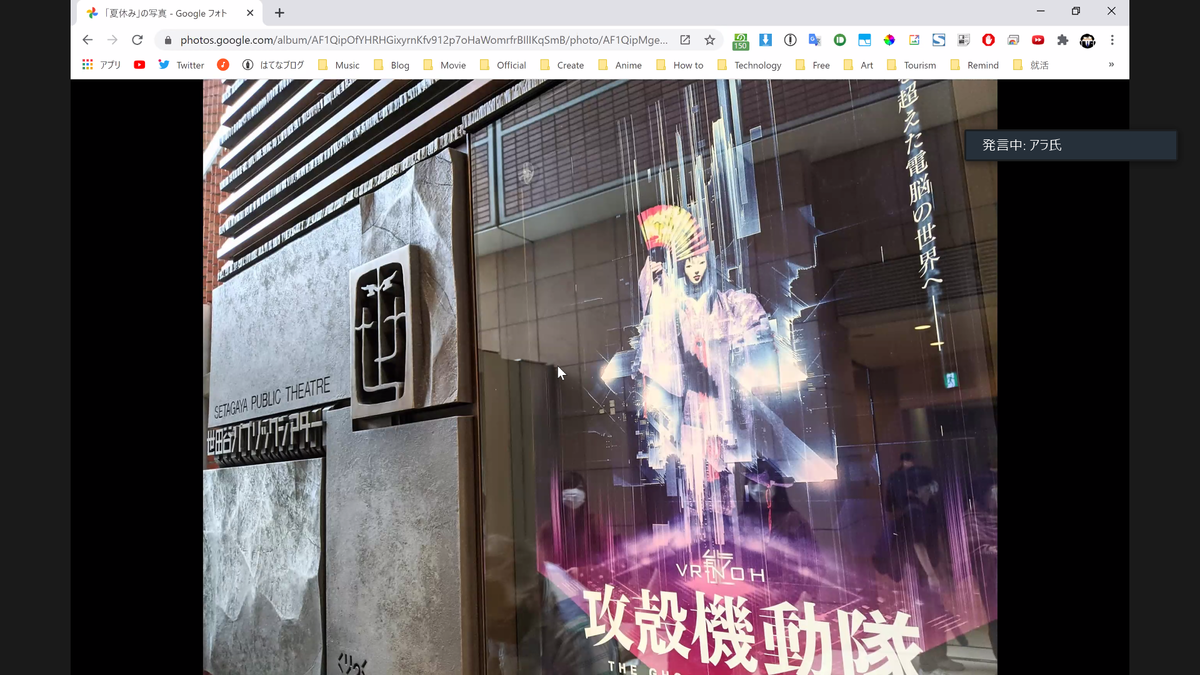Select the photos.google.com address bar URL

pyautogui.click(x=424, y=40)
